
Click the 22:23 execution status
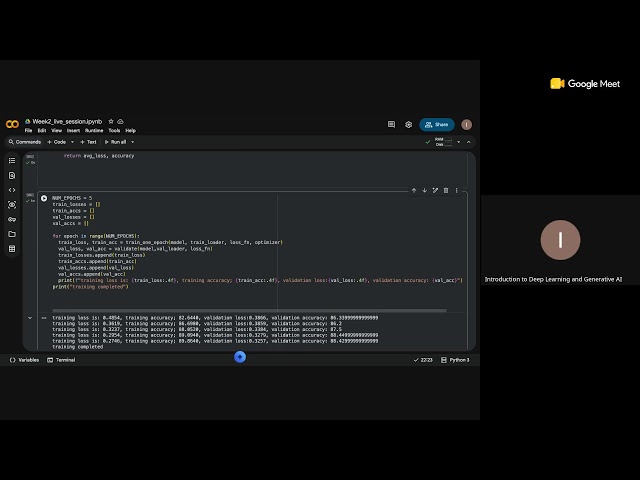click(x=423, y=360)
